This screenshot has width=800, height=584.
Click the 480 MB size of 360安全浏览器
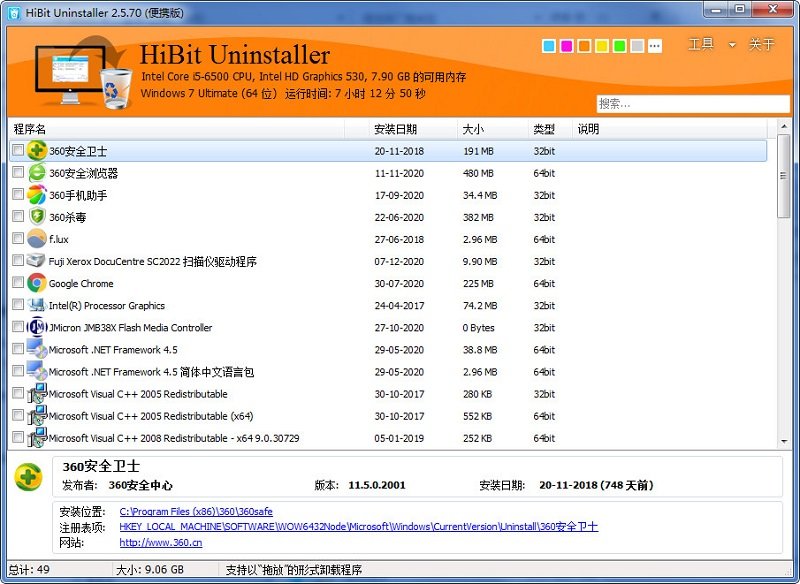click(478, 173)
